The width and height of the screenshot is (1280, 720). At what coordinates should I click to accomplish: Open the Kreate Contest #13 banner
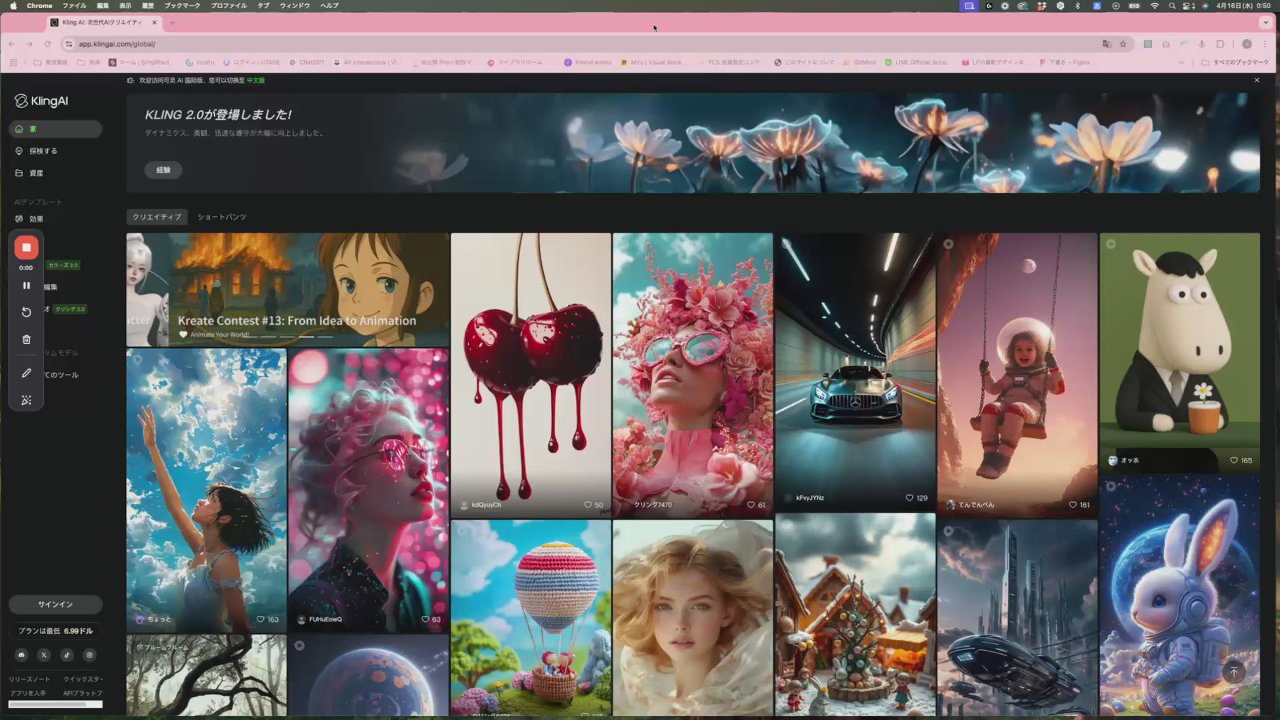coord(288,289)
